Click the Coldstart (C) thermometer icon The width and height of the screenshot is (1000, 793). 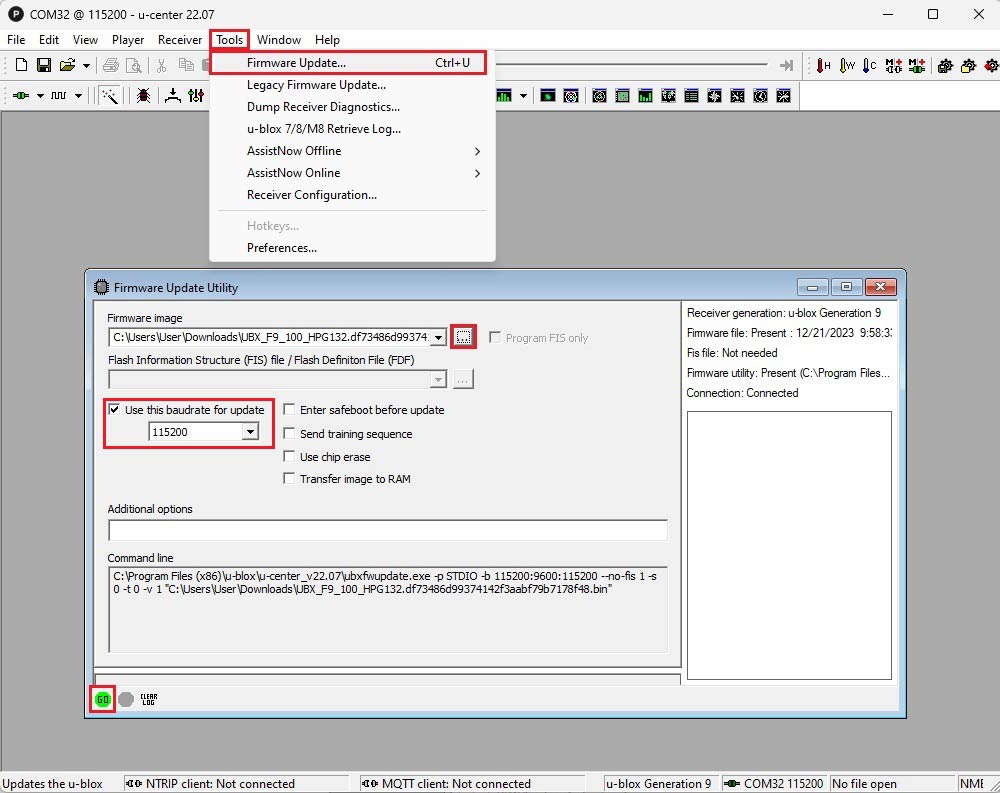coord(870,66)
